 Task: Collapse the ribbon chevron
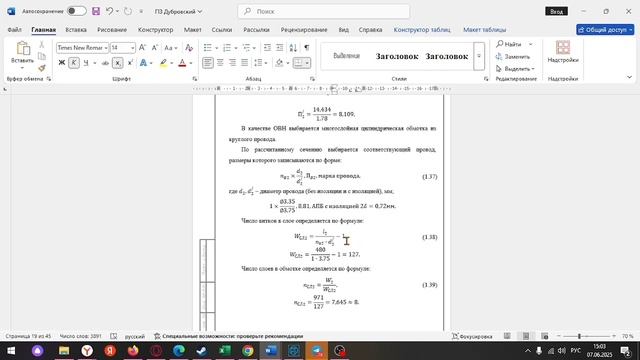pyautogui.click(x=629, y=77)
